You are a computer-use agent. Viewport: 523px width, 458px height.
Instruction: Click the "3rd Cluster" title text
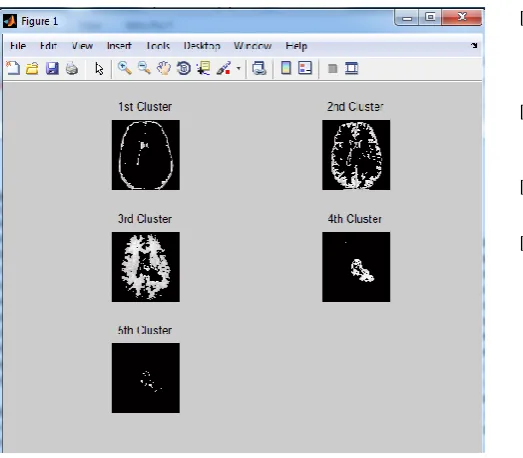pos(145,219)
